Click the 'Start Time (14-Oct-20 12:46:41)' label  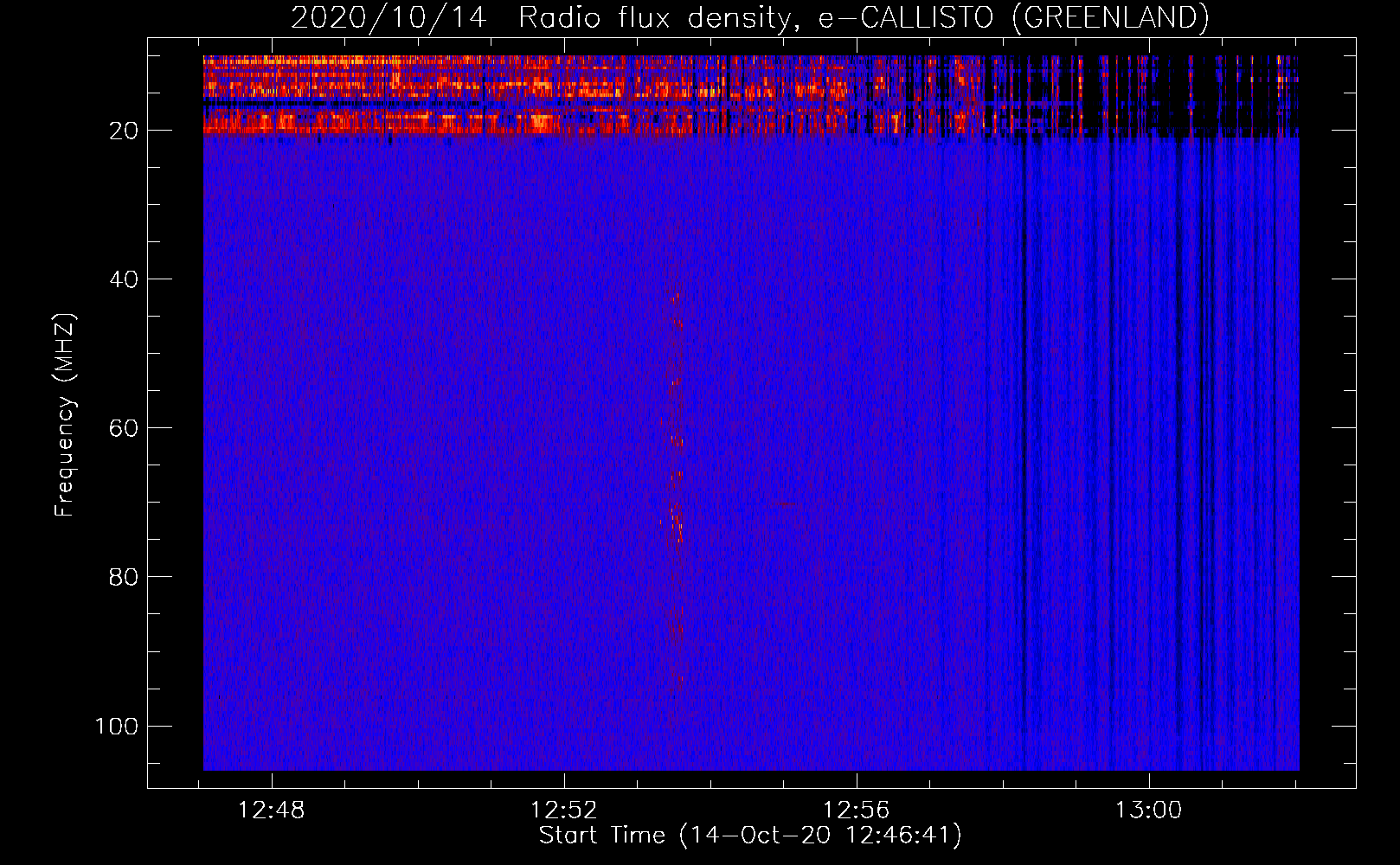tap(750, 836)
